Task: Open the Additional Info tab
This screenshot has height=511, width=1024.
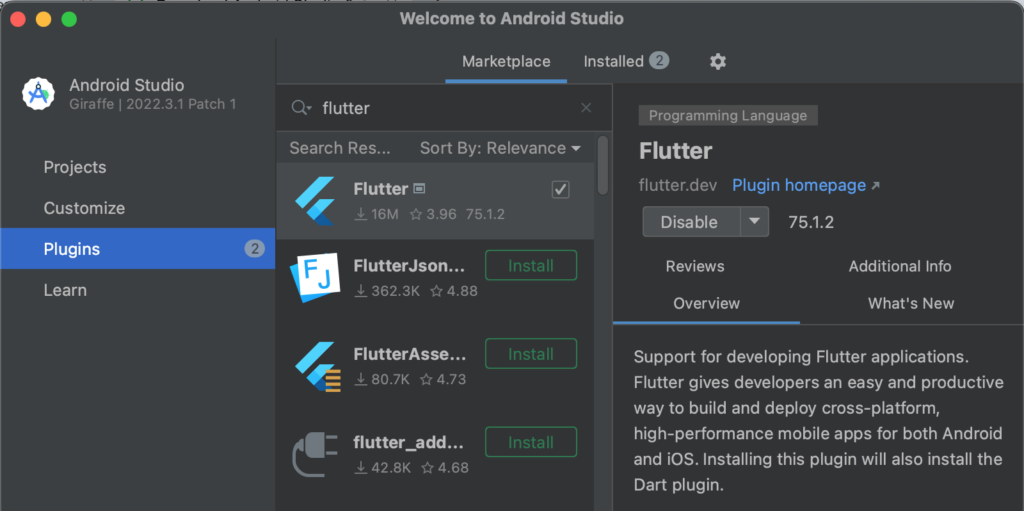Action: pos(899,266)
